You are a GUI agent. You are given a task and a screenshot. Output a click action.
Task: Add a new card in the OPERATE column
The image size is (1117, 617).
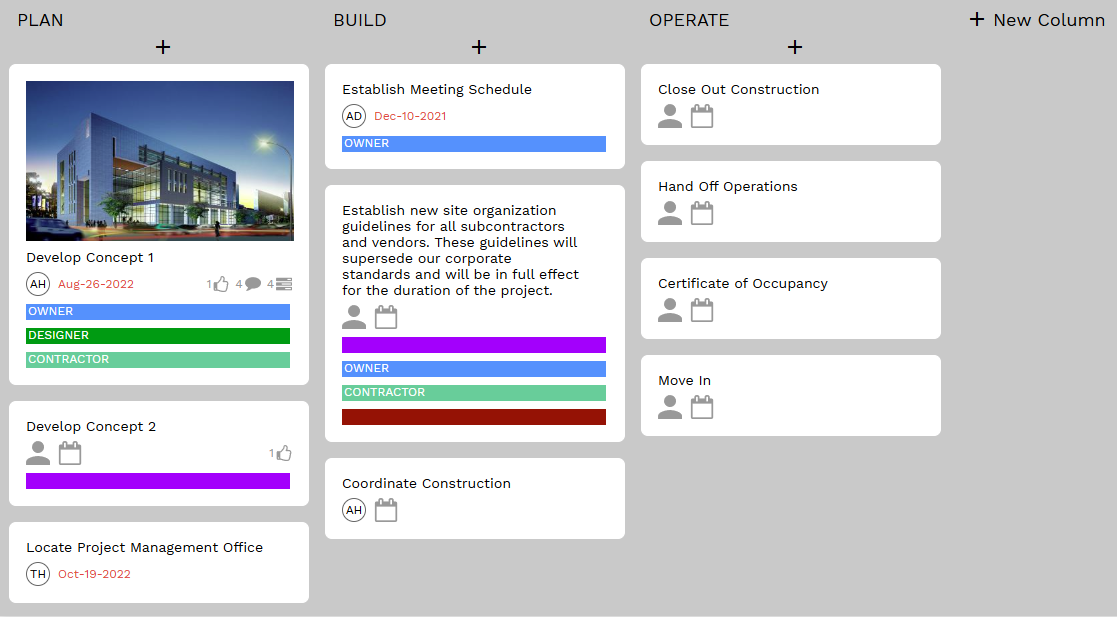coord(795,47)
